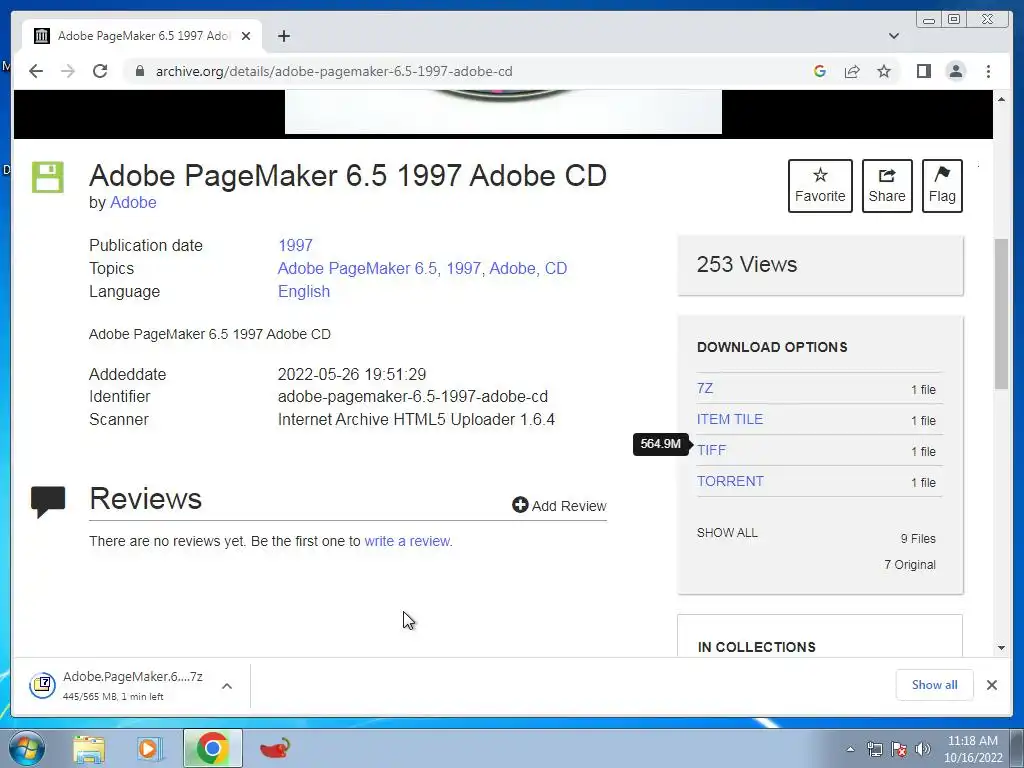
Task: Open the Chrome profile avatar
Action: [x=955, y=71]
